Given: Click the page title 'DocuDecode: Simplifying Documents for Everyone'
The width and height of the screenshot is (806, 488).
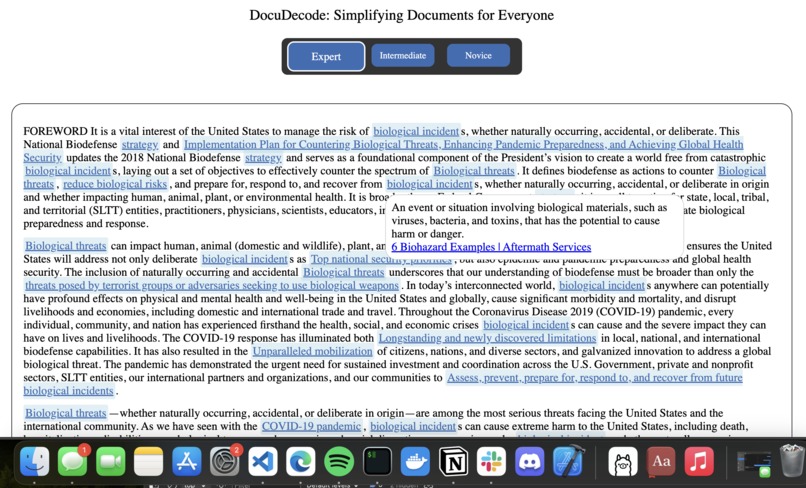Looking at the screenshot, I should tap(401, 15).
